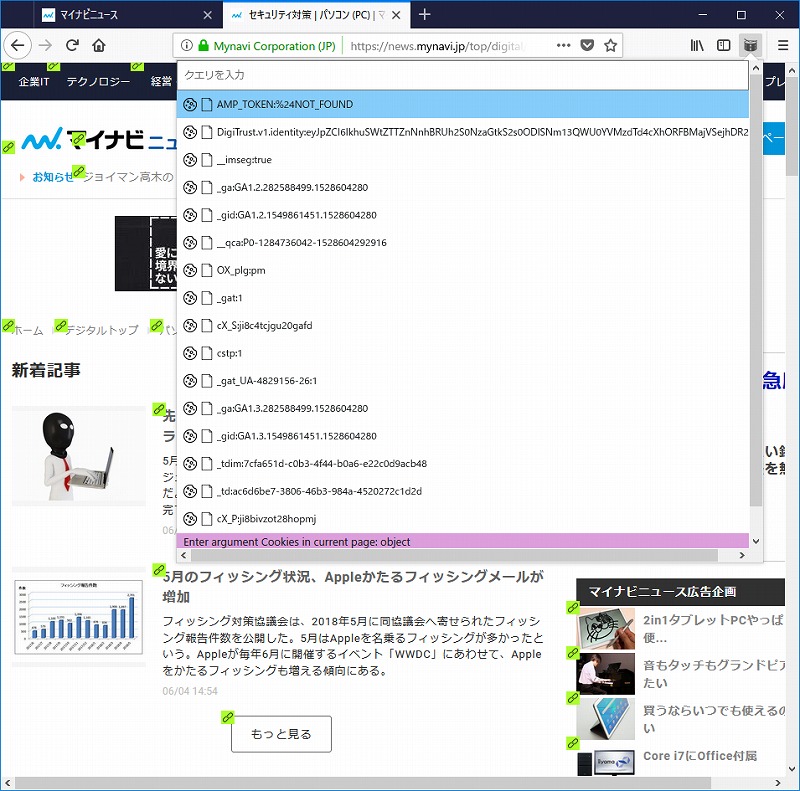Save page to Pocket icon

[x=587, y=45]
